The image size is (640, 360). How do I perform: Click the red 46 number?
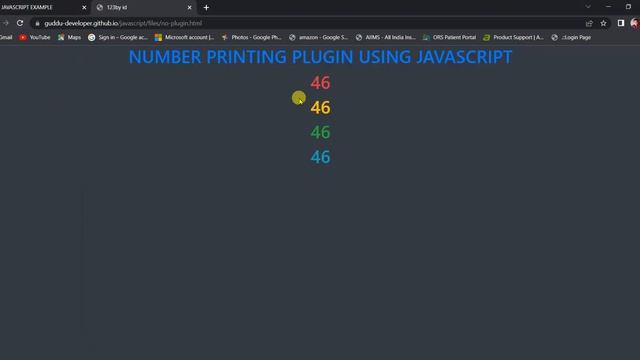(x=320, y=83)
